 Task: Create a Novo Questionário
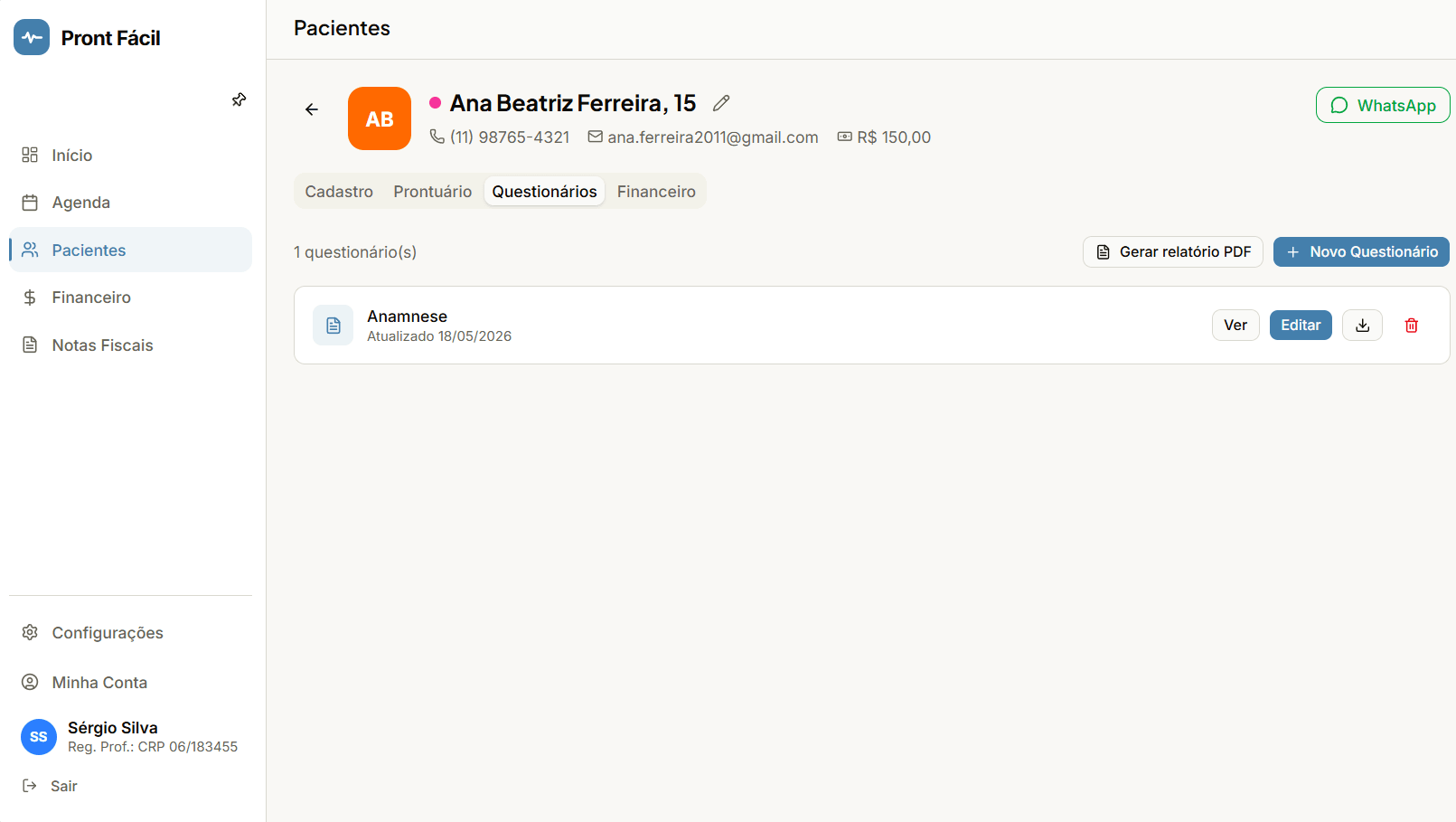(x=1361, y=252)
